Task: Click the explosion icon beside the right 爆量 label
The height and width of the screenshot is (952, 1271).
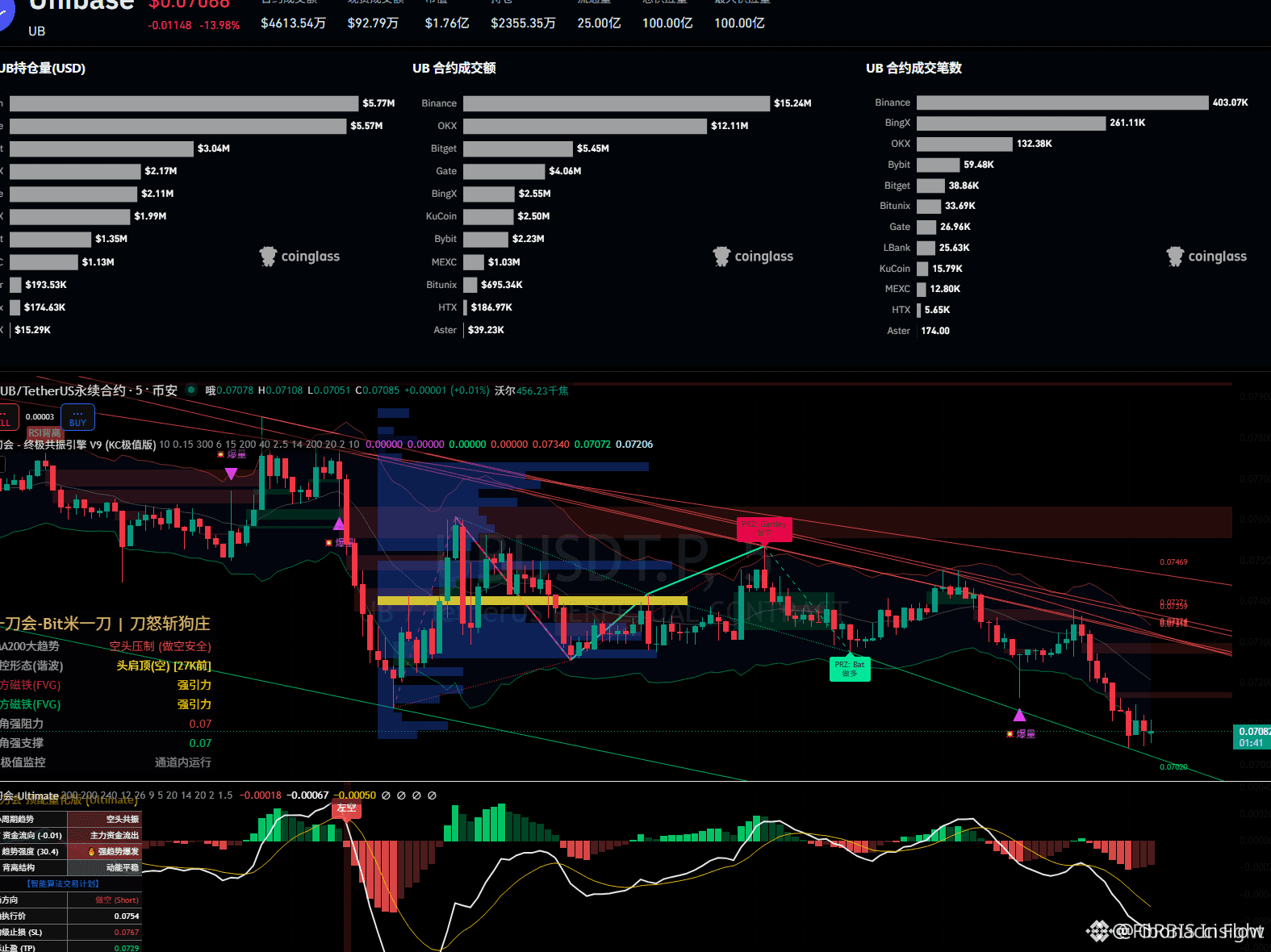Action: [1010, 734]
